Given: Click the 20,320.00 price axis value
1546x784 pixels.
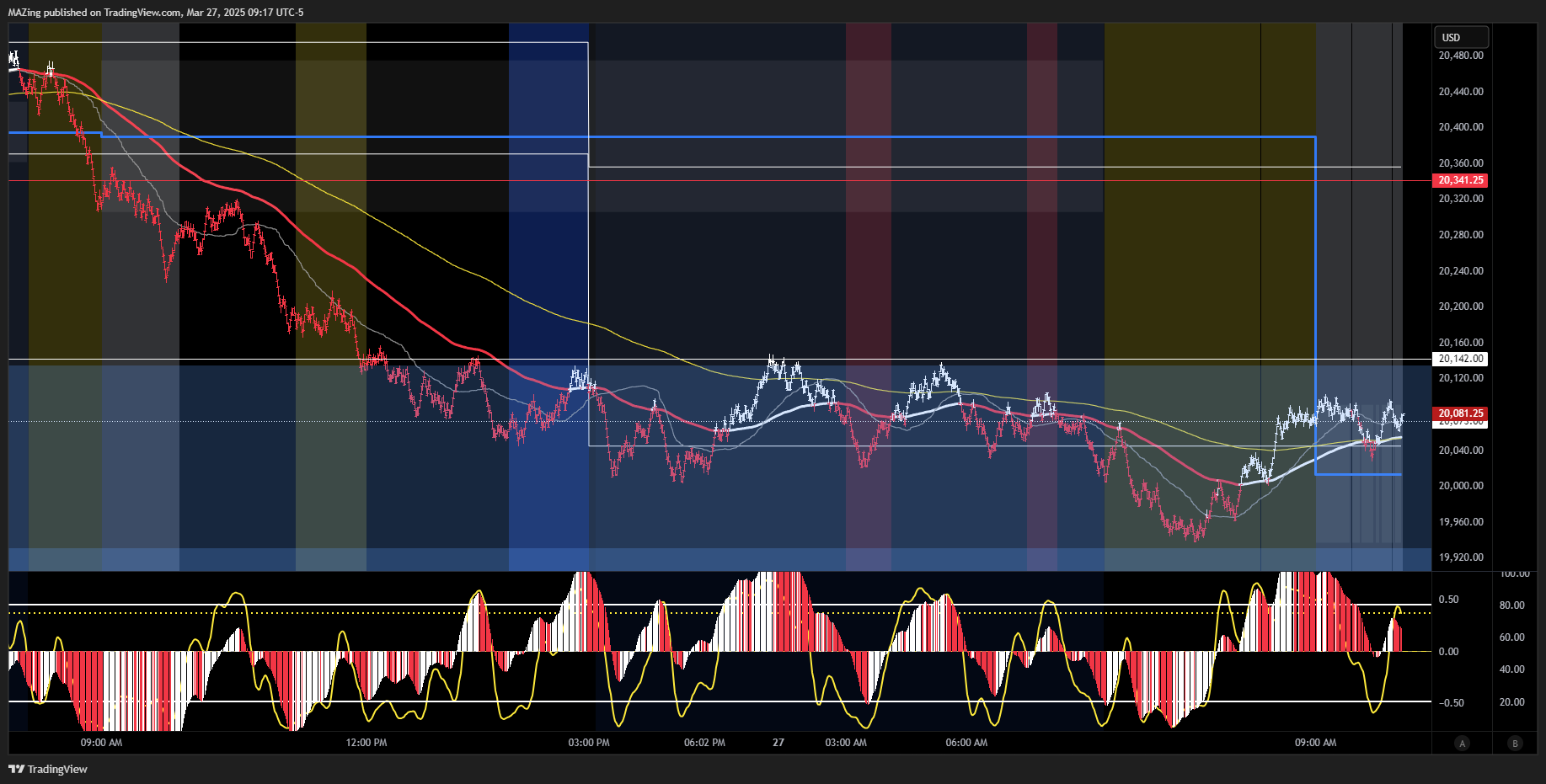Looking at the screenshot, I should pos(1461,199).
